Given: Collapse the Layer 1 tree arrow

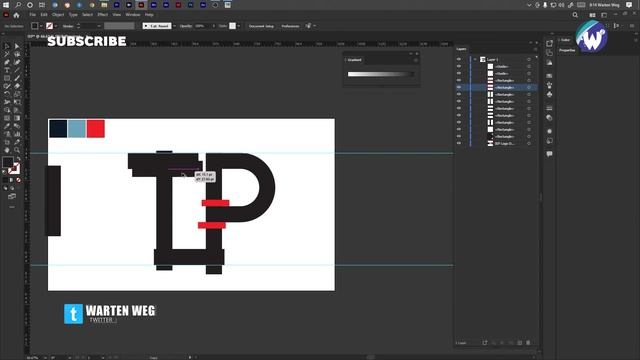Looking at the screenshot, I should click(475, 60).
